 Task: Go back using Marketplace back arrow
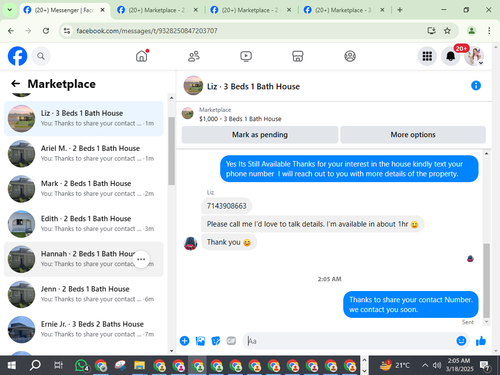(x=15, y=84)
